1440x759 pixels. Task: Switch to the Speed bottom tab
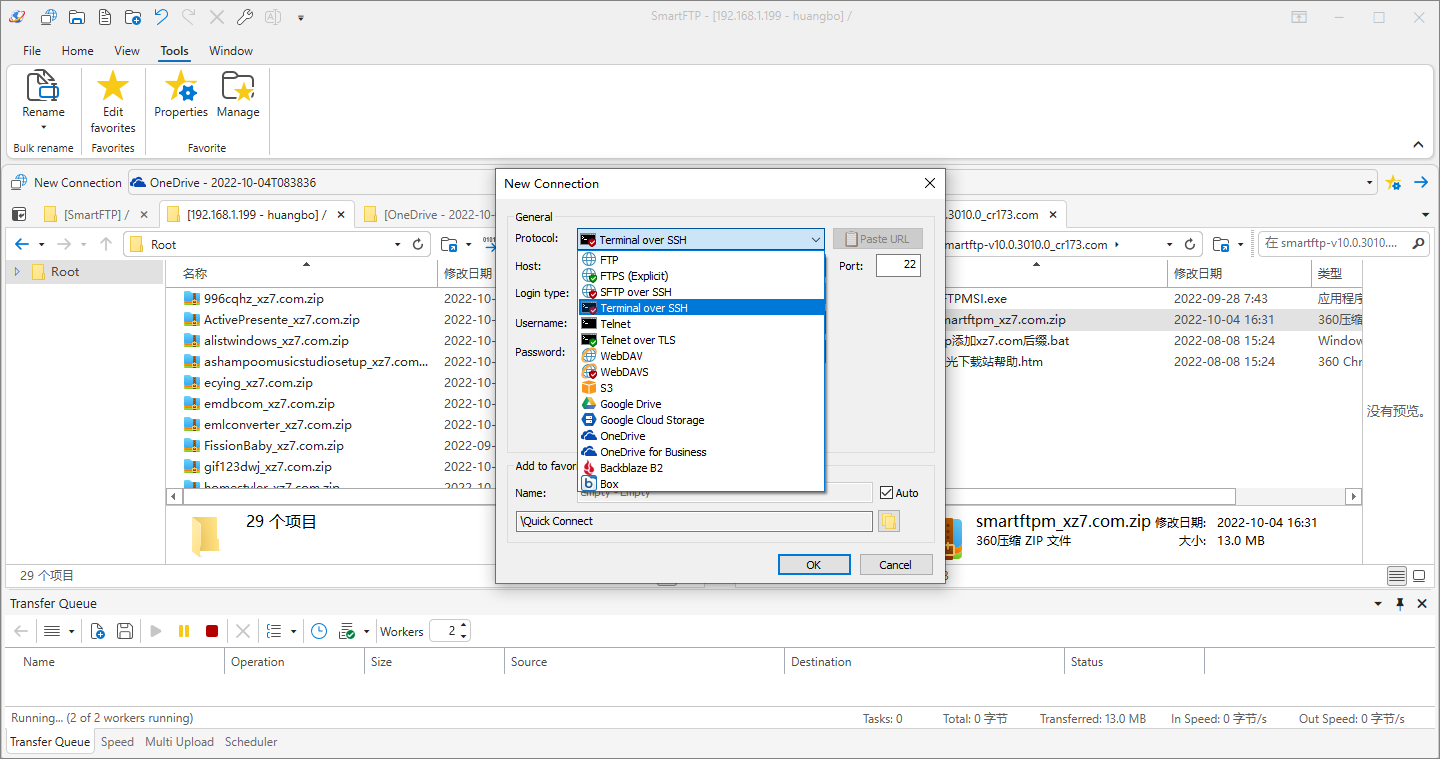(x=117, y=742)
